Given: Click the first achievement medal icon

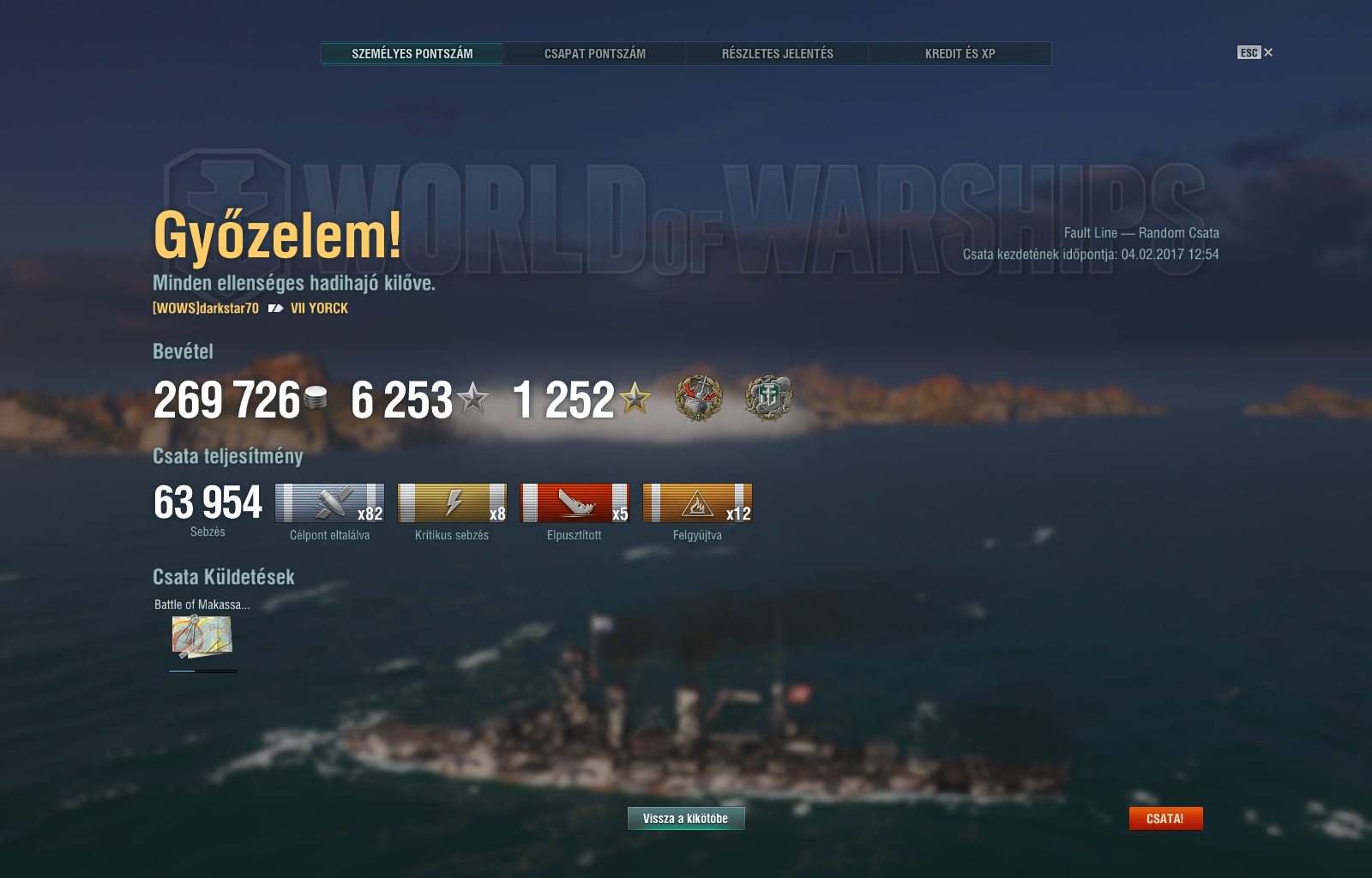Looking at the screenshot, I should [x=699, y=397].
